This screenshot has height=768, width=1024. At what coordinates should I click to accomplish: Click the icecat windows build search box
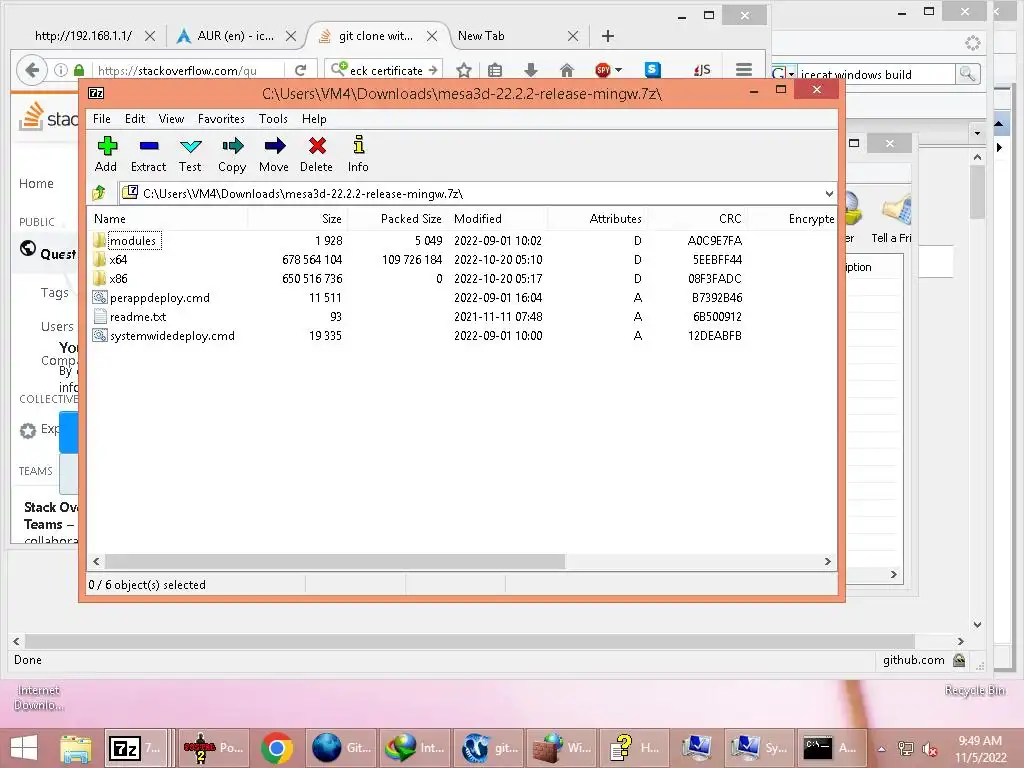[x=876, y=74]
